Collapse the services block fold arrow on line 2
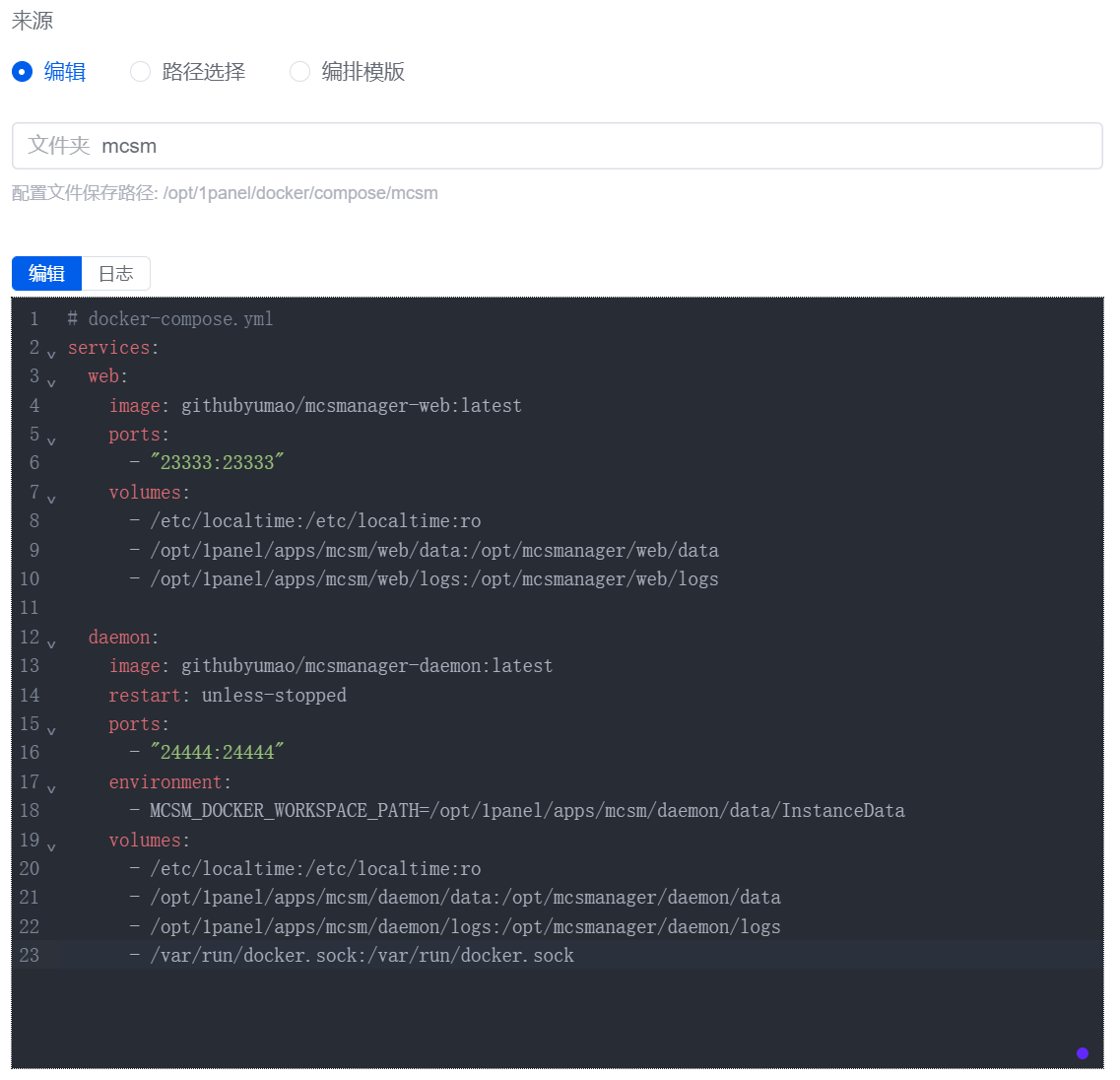Image resolution: width=1120 pixels, height=1080 pixels. tap(51, 355)
